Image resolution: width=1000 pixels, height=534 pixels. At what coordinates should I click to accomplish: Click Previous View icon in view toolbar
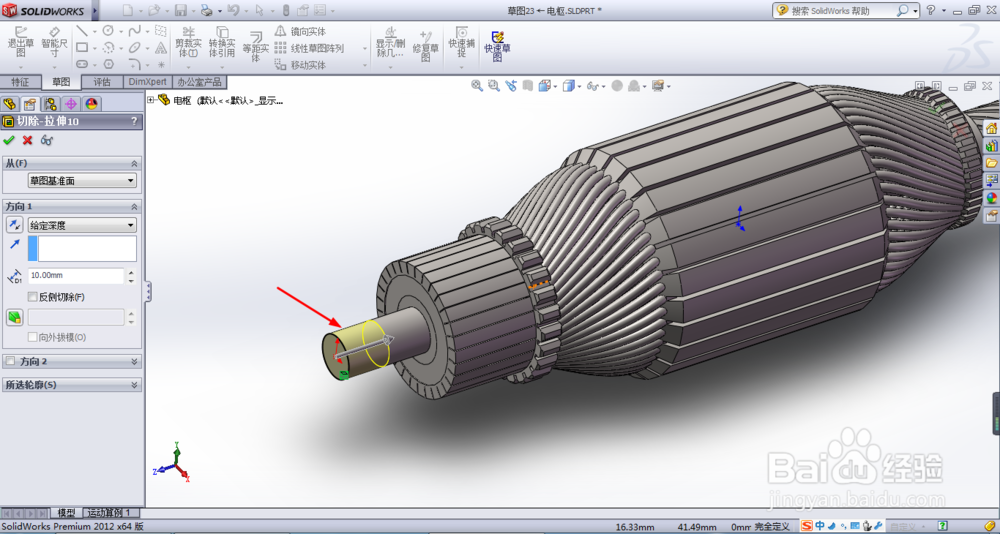(511, 85)
